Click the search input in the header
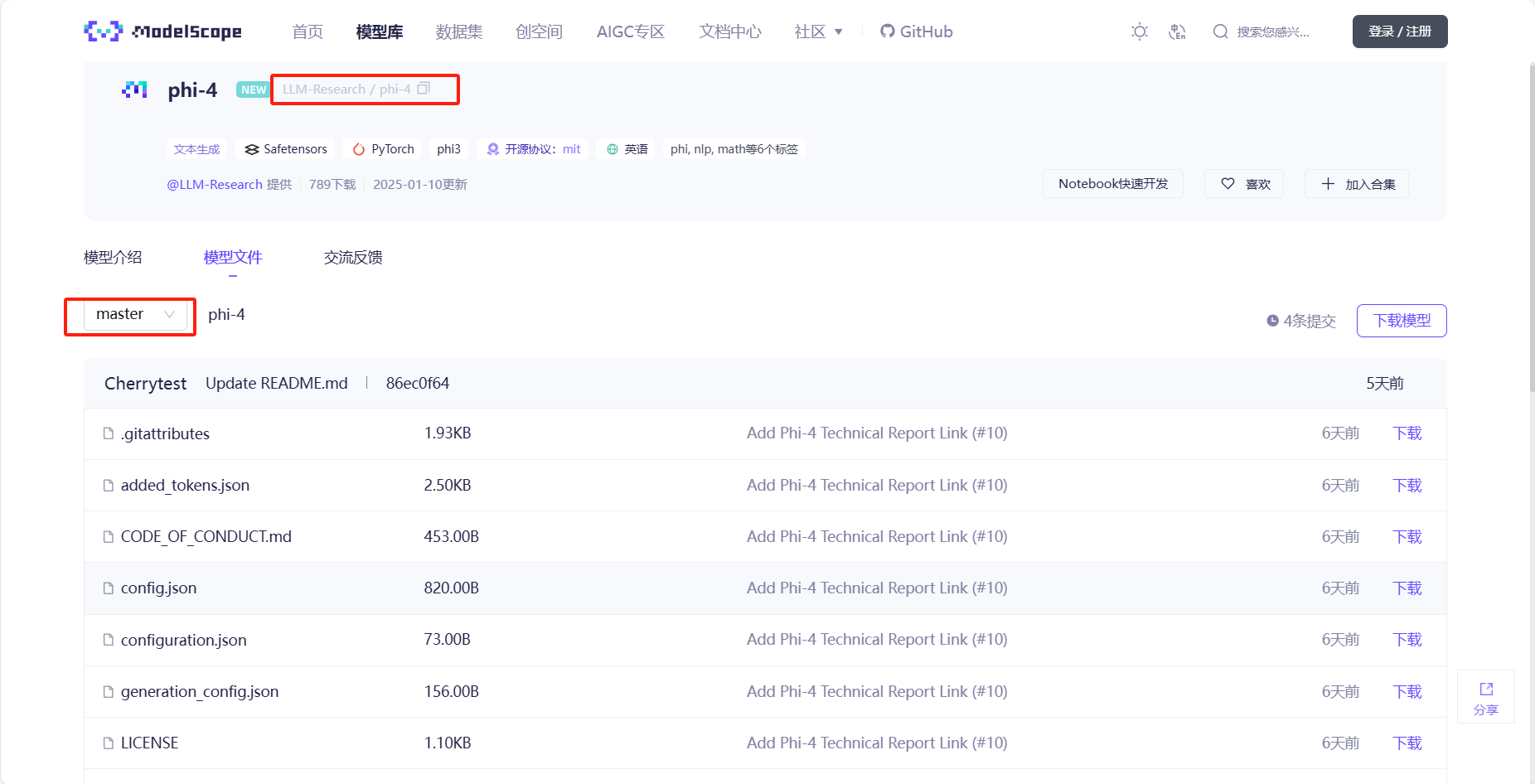The width and height of the screenshot is (1535, 784). (1272, 31)
